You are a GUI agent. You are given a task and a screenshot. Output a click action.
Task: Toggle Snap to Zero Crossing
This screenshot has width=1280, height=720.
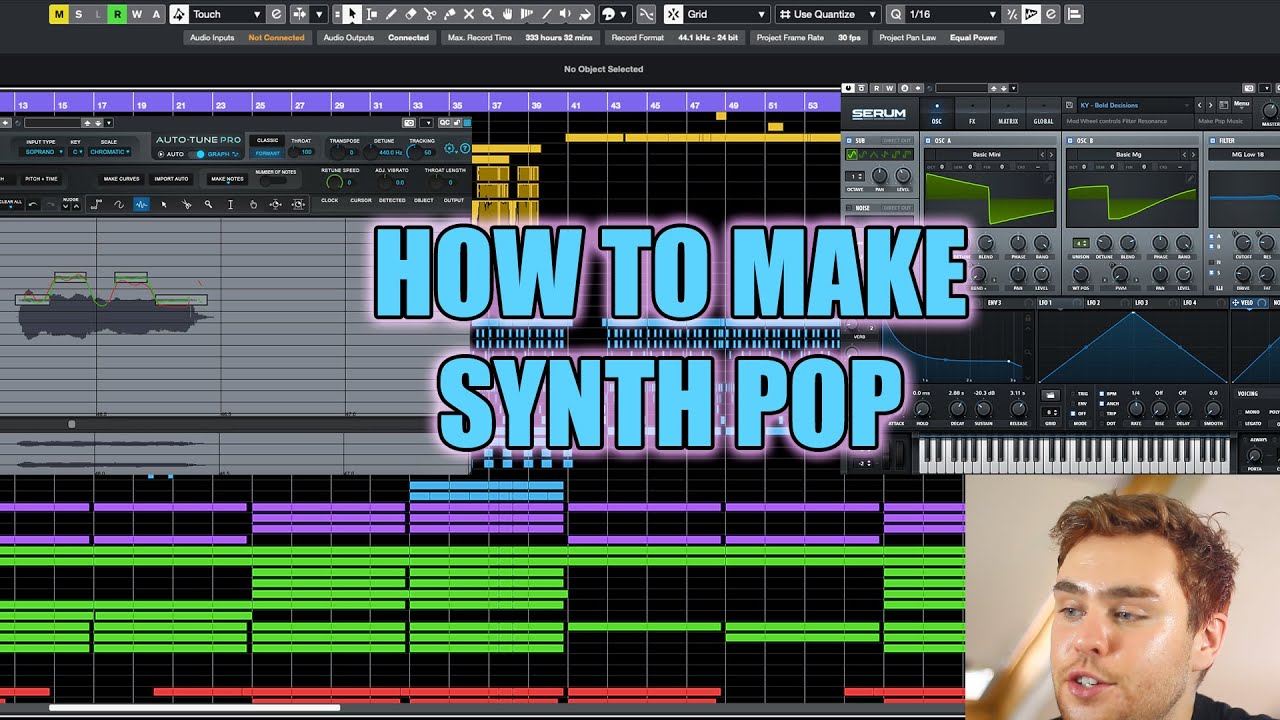[646, 14]
